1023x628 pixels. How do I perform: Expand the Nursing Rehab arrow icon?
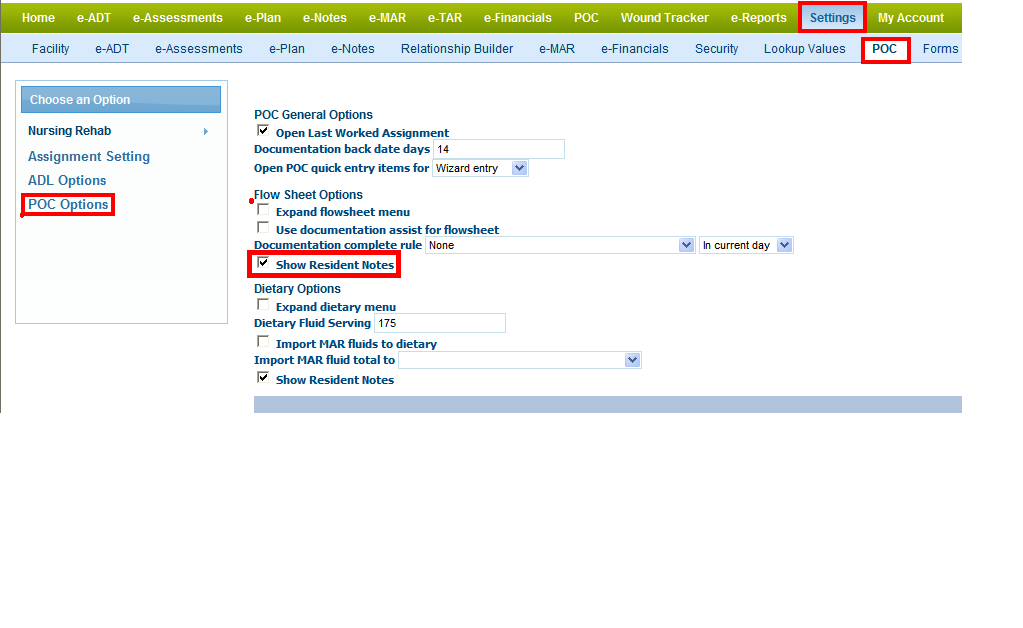205,131
